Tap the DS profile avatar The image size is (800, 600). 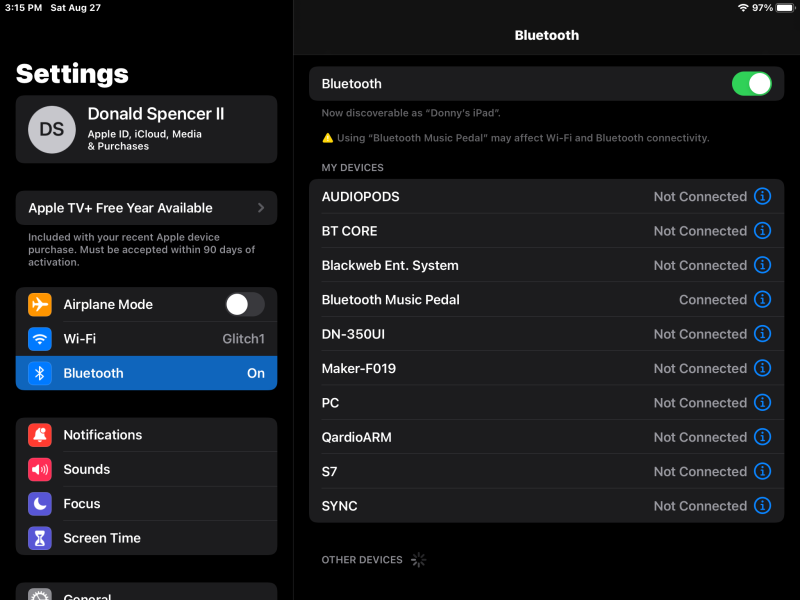point(52,130)
